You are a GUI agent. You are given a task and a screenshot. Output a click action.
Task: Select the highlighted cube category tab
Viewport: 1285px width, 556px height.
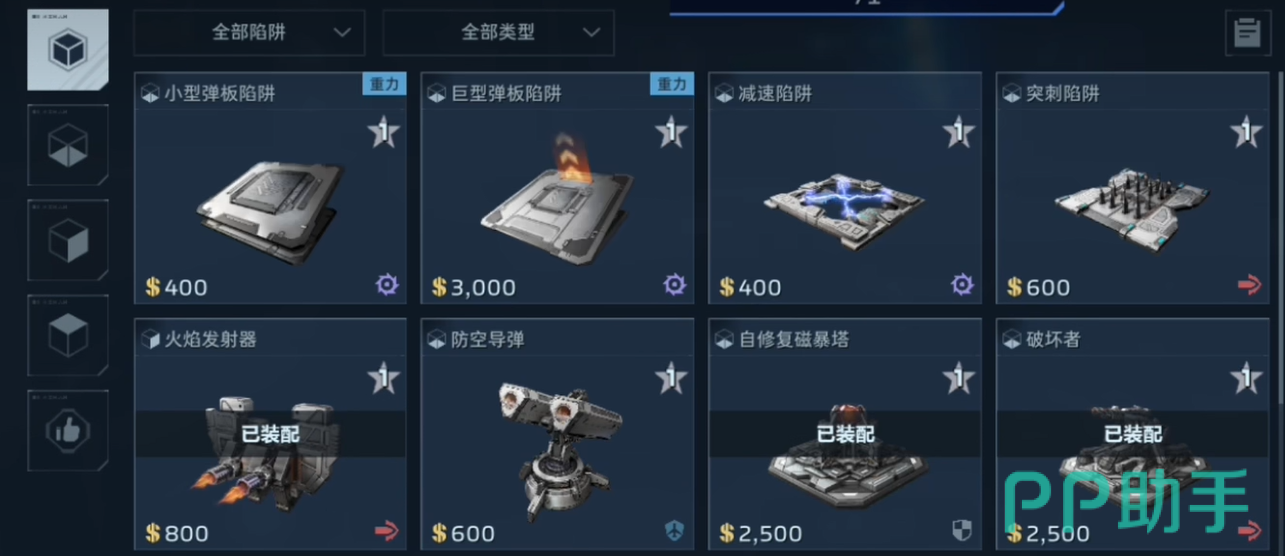[x=68, y=48]
